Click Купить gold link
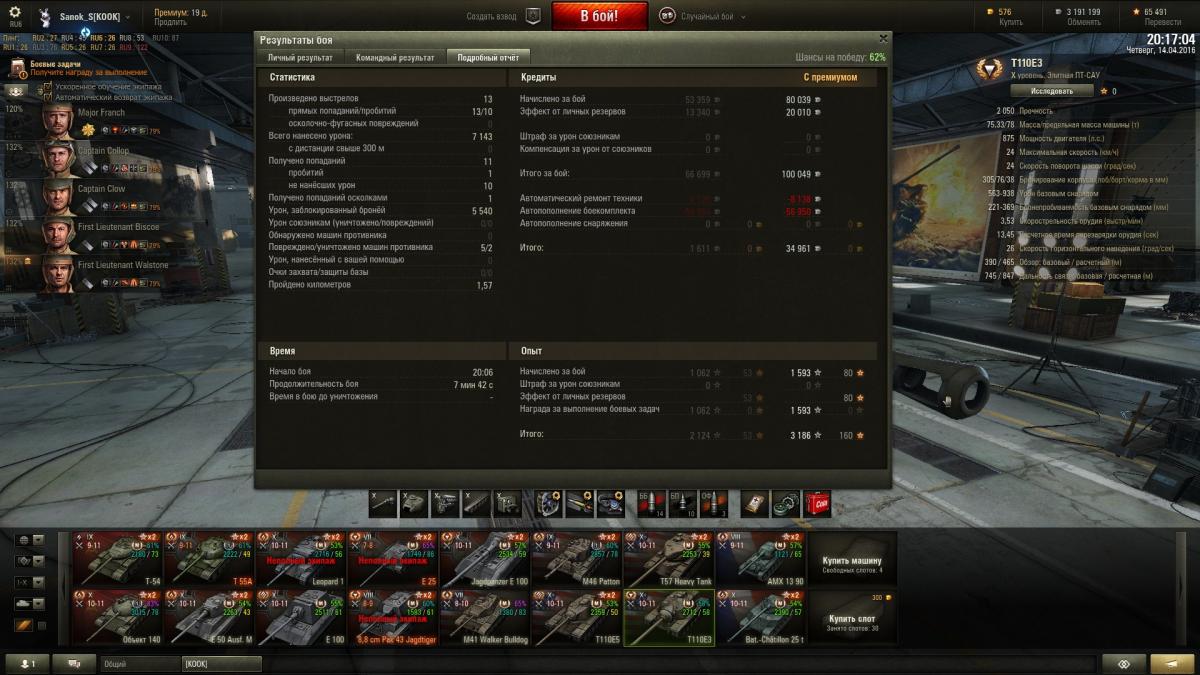The height and width of the screenshot is (675, 1200). tap(1011, 22)
